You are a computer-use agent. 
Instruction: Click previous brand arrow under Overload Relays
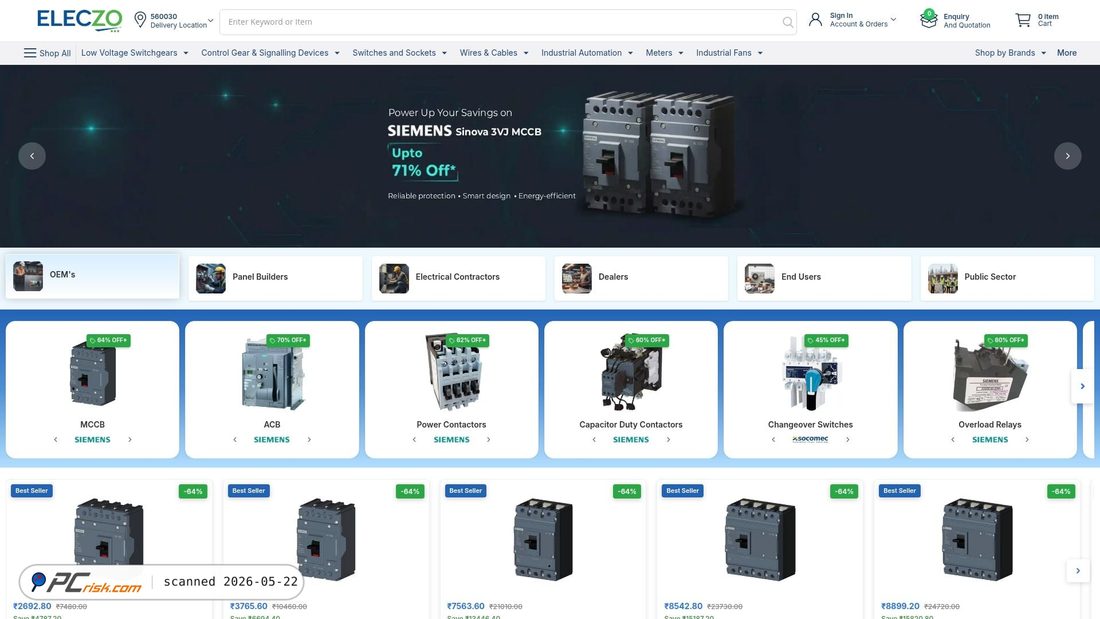[x=953, y=439]
